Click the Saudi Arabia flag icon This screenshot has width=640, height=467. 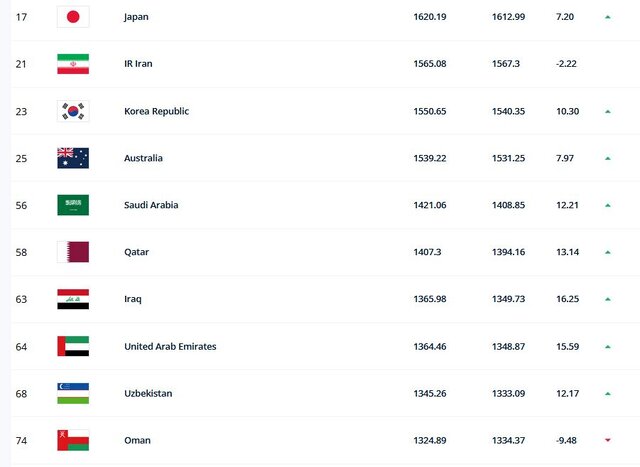73,205
